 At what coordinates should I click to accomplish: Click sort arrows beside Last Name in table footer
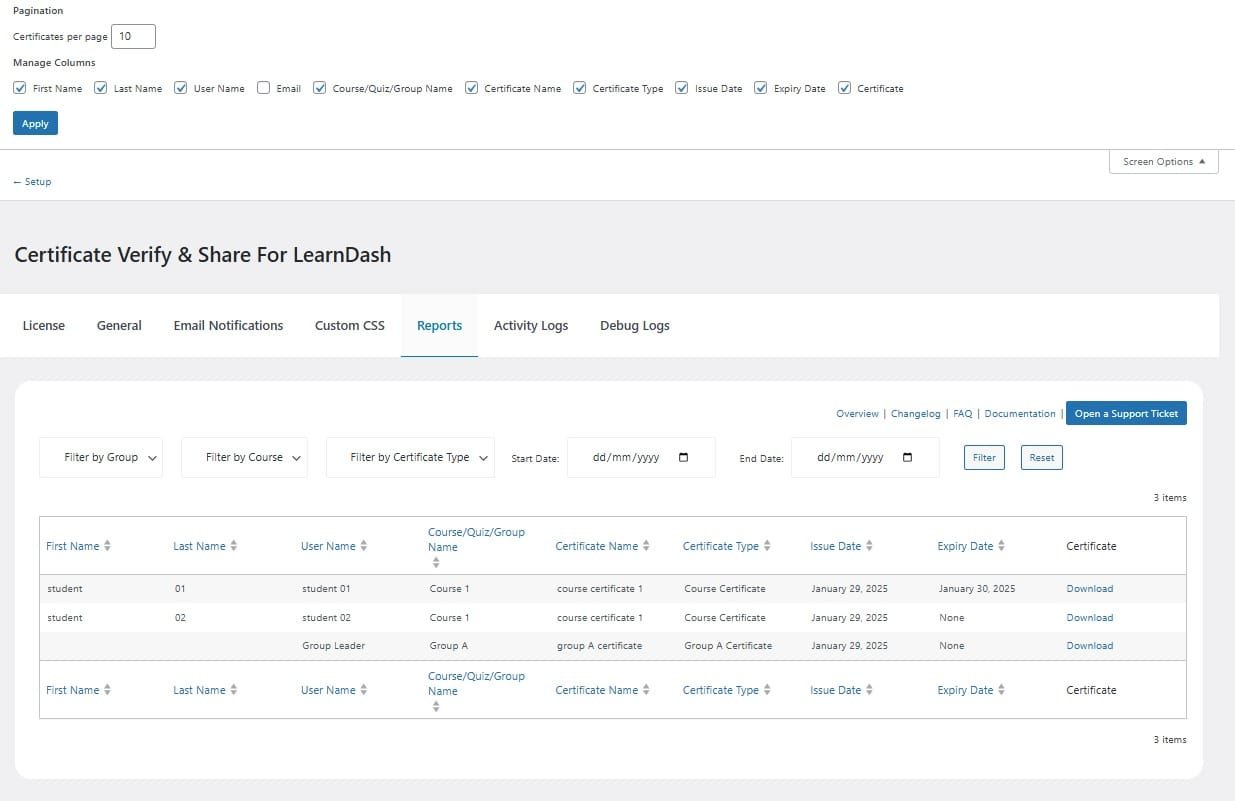[x=234, y=690]
